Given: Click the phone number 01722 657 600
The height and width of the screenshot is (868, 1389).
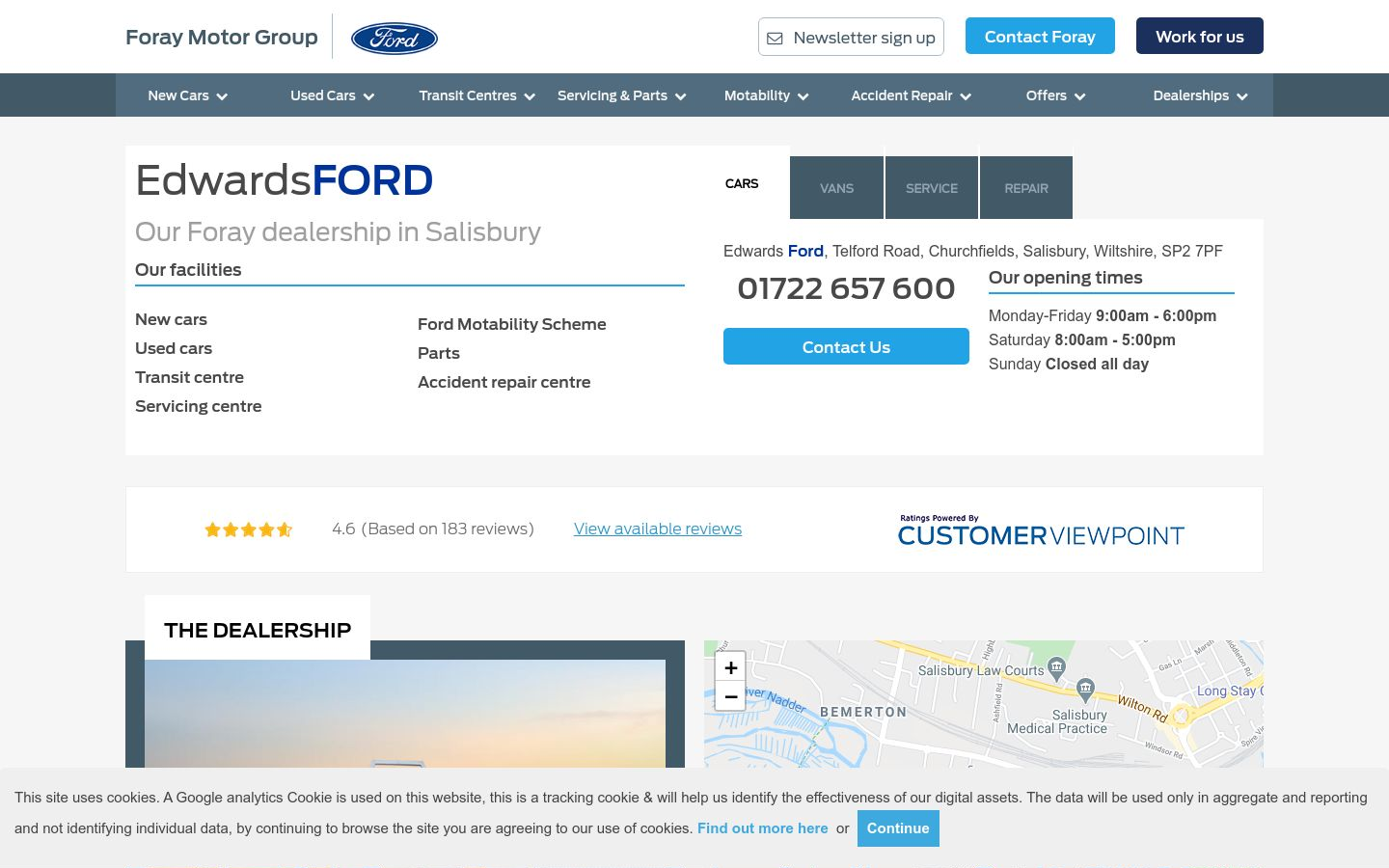Looking at the screenshot, I should coord(846,288).
